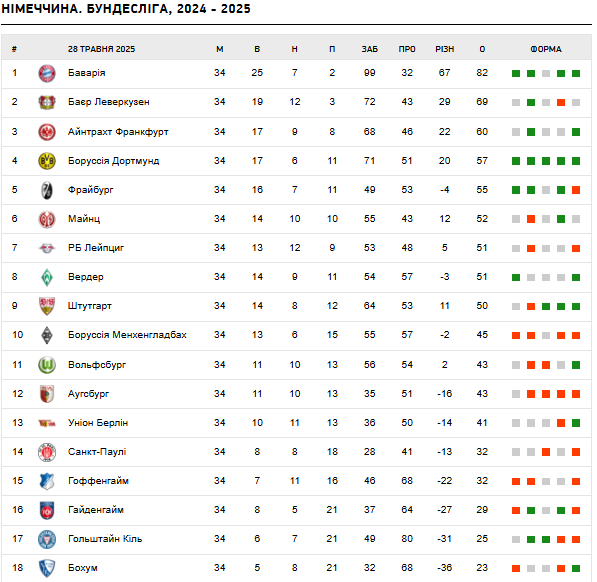Open Боруссія Менхенгладбах team page

pyautogui.click(x=127, y=335)
